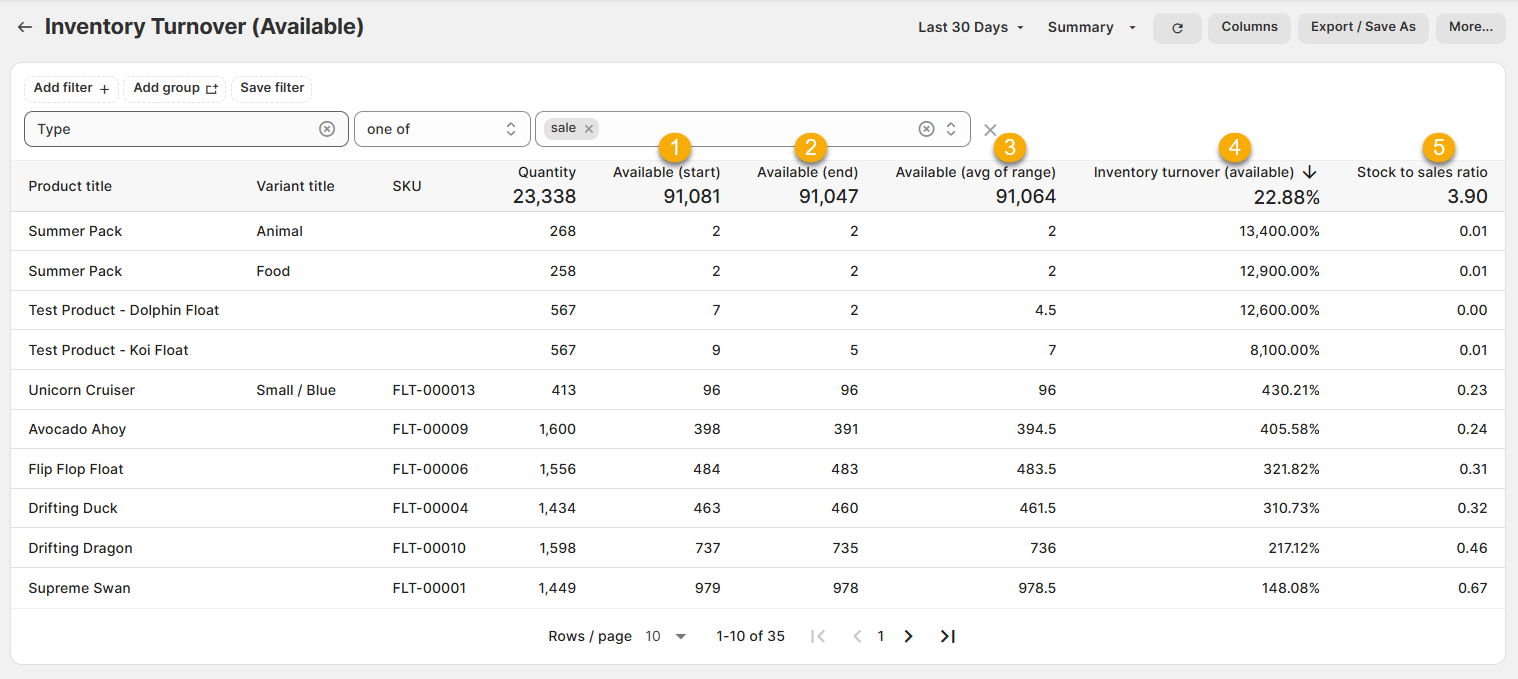Click Export / Save As button
The image size is (1518, 679).
coord(1362,27)
